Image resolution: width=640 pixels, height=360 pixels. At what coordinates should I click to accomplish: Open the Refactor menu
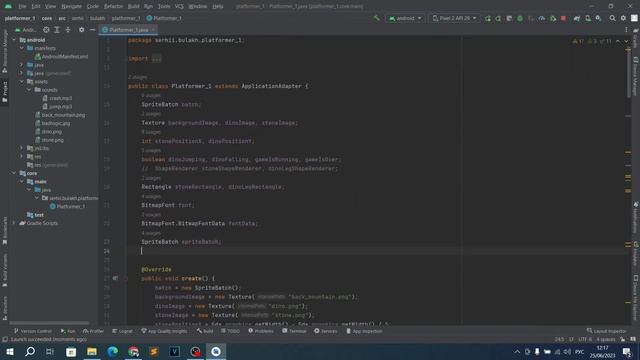pos(113,6)
